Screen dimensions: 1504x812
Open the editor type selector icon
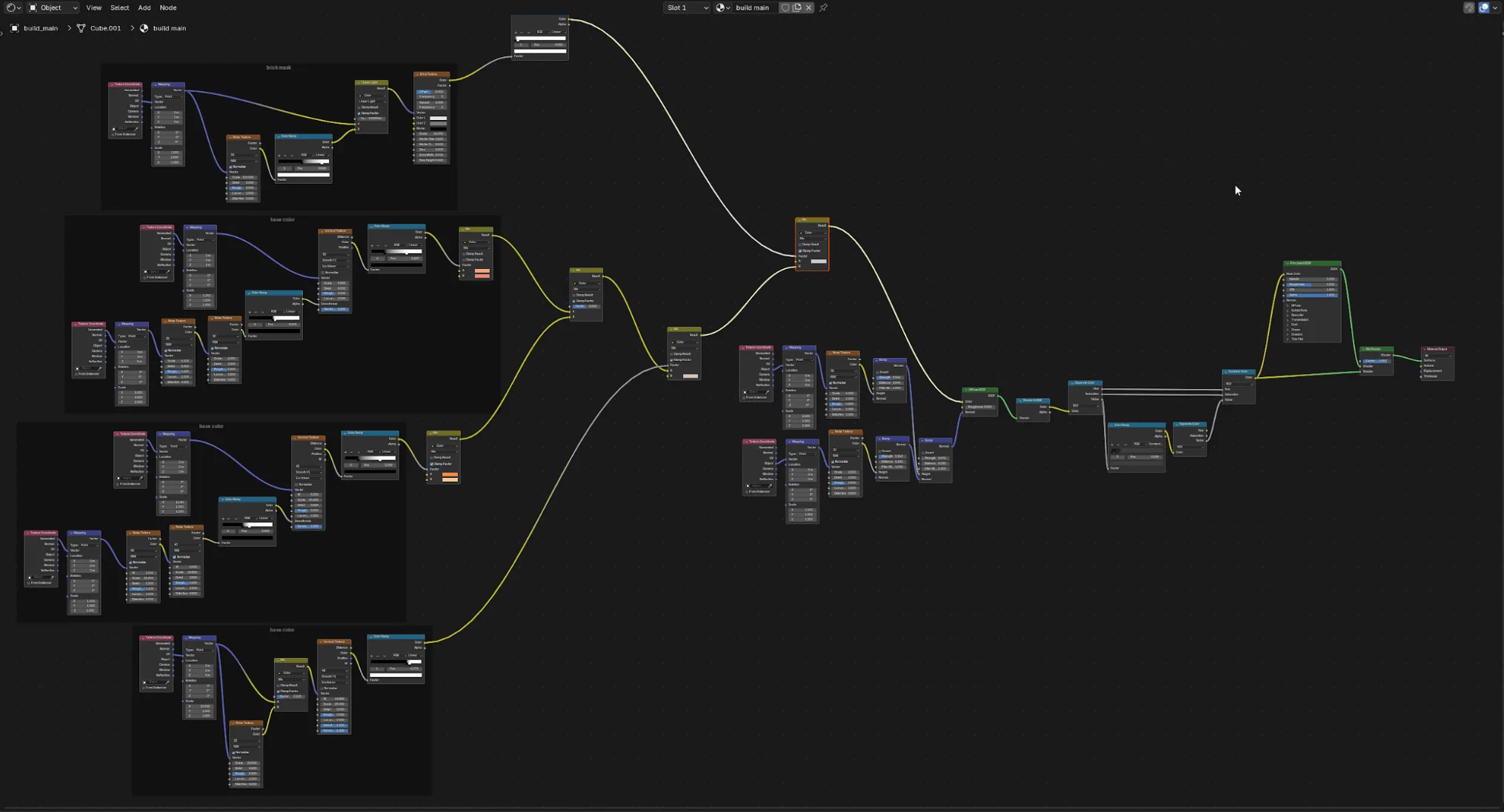13,7
